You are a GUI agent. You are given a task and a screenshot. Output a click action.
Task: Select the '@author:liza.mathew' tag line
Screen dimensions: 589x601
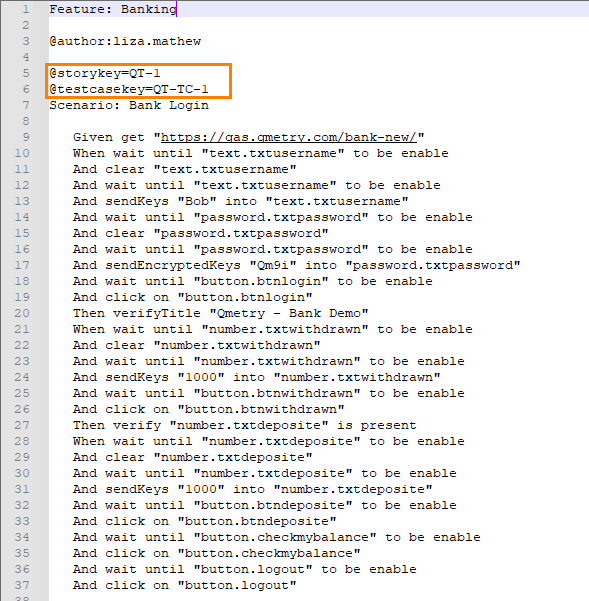coord(125,41)
